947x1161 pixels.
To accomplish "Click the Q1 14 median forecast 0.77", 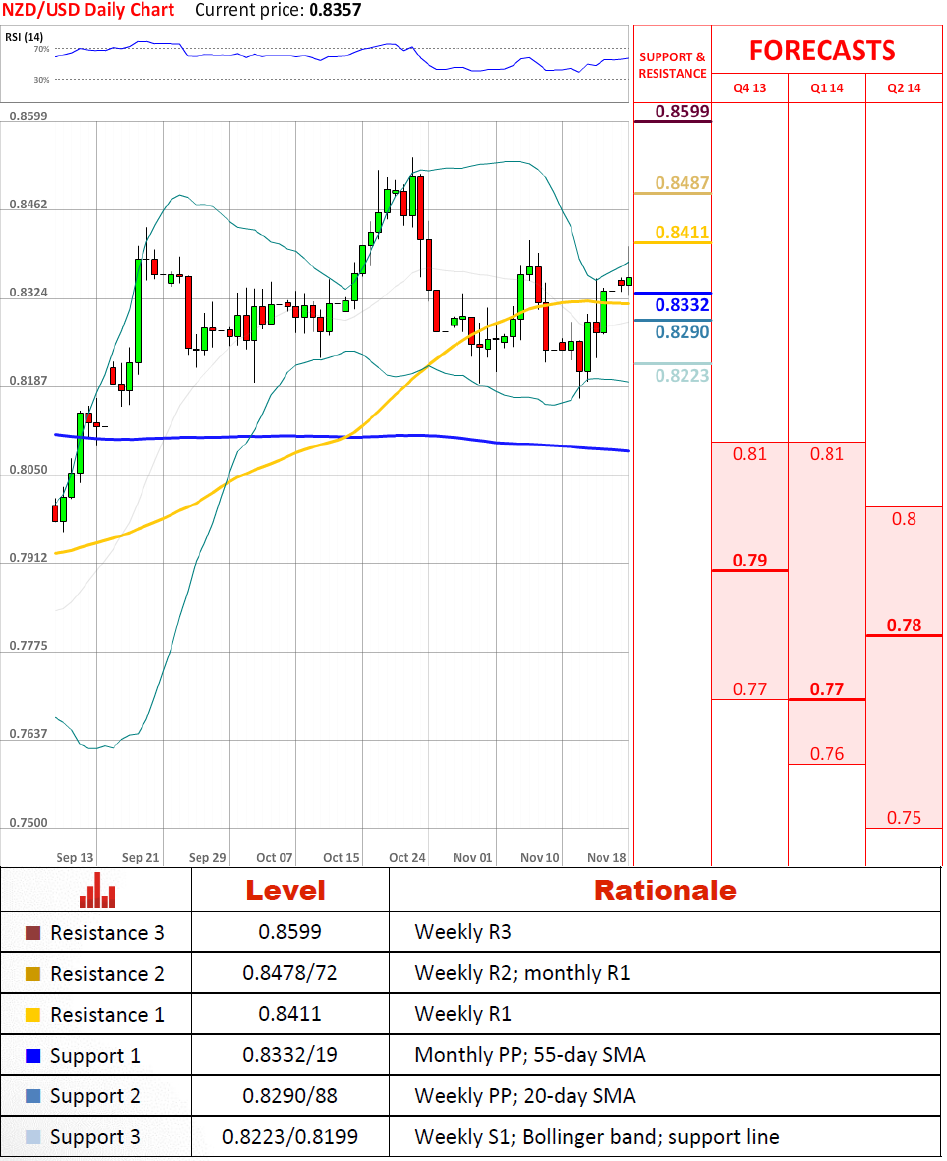I will (826, 689).
